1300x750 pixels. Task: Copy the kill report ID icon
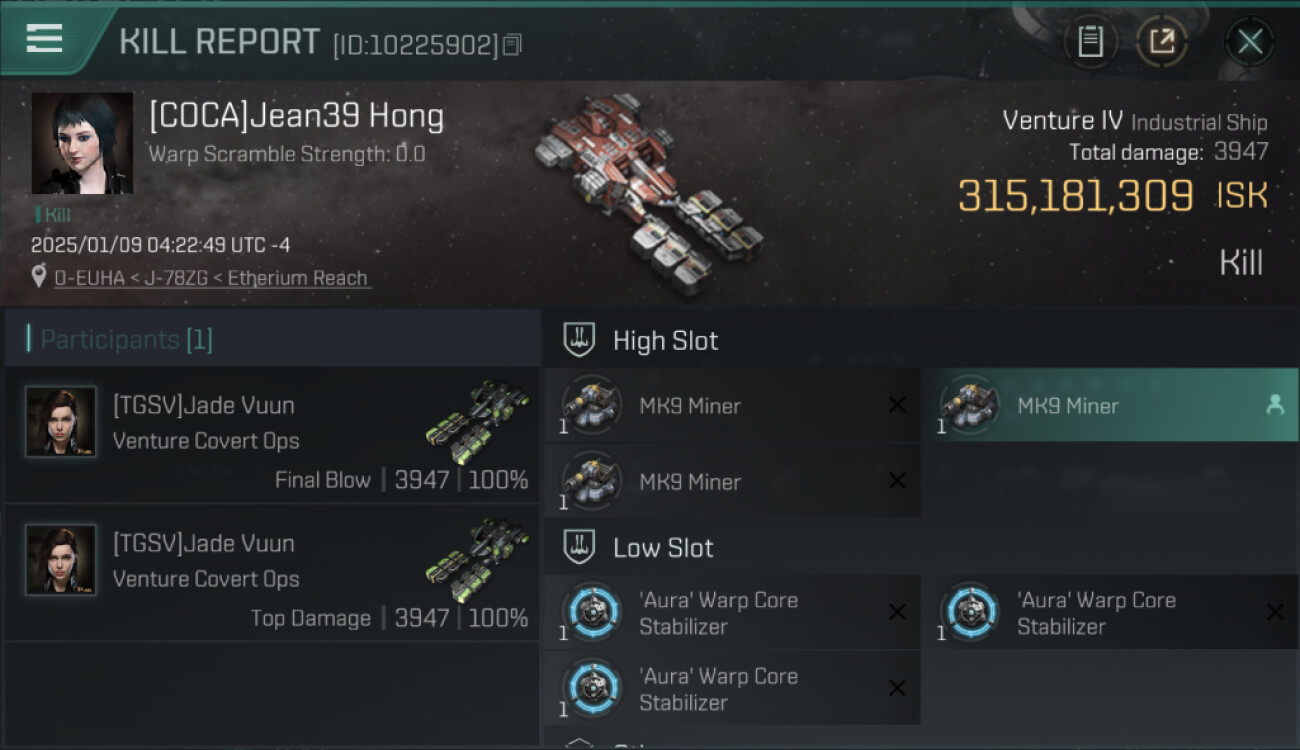512,45
